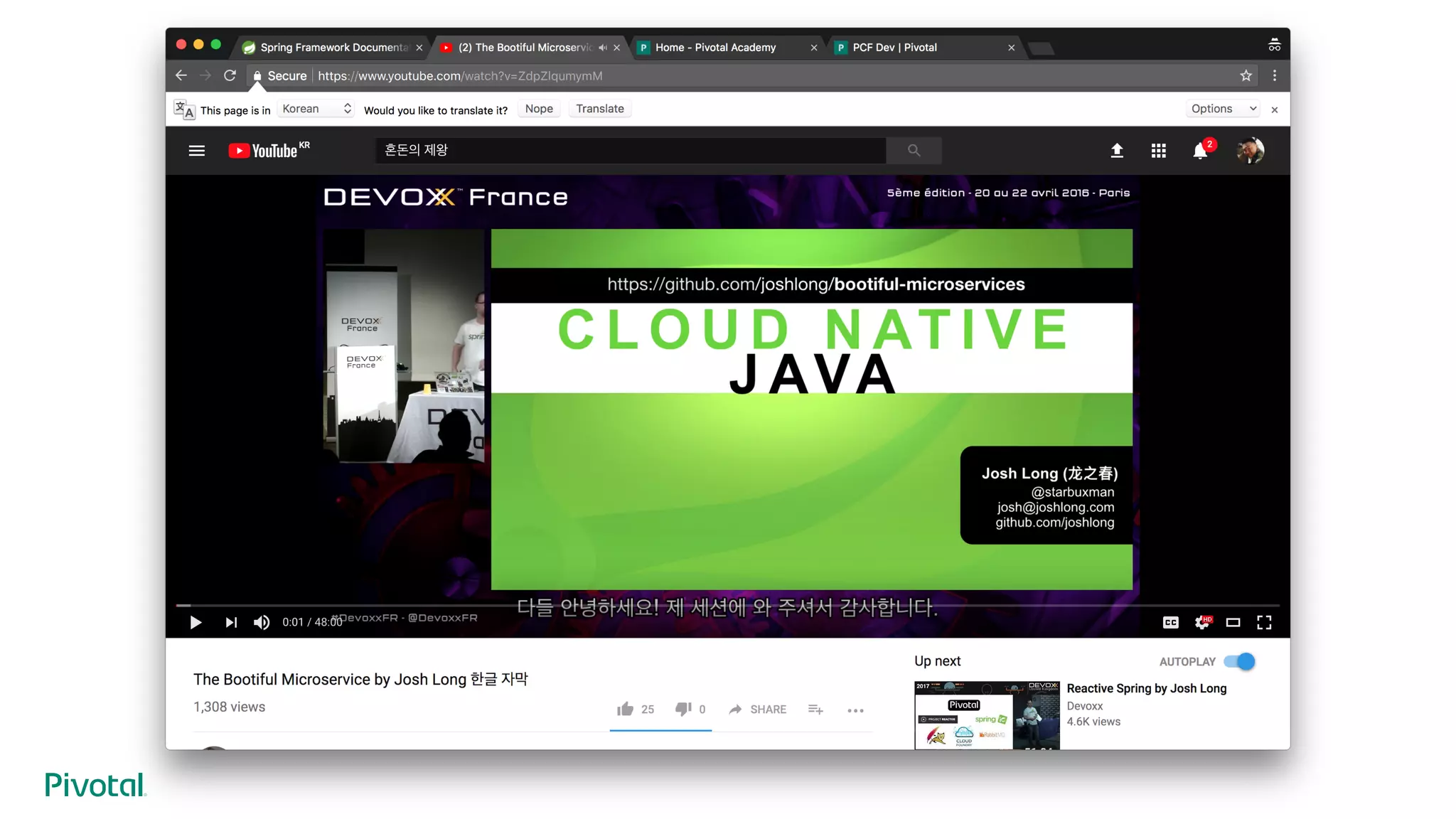Toggle closed captions CC button
1456x819 pixels.
point(1170,623)
